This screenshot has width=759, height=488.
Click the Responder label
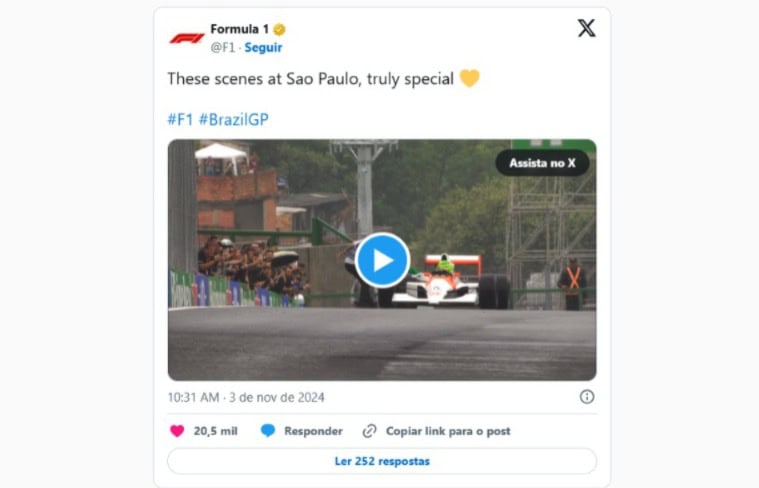point(313,431)
